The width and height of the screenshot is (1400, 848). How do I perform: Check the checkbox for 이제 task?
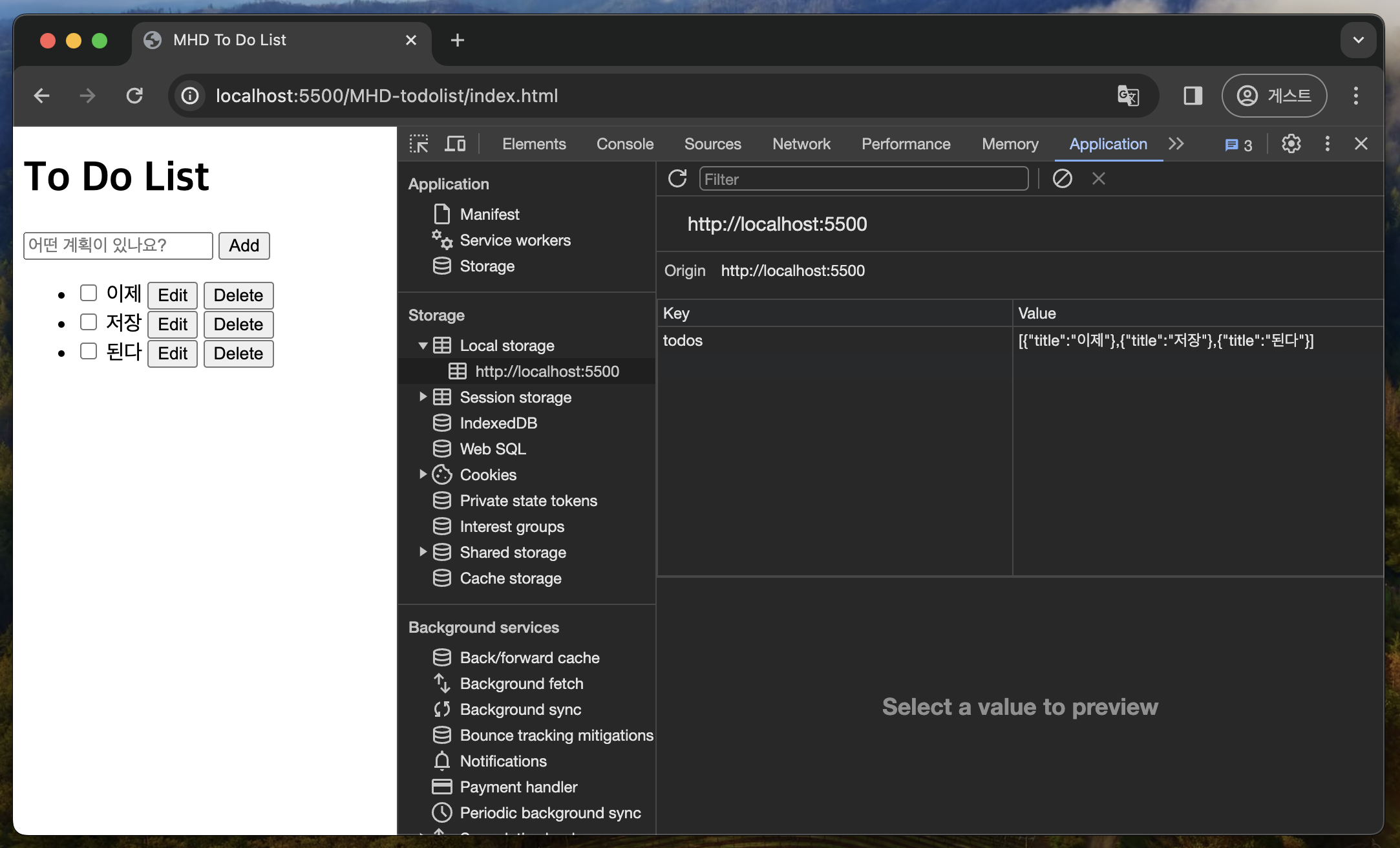[x=89, y=293]
